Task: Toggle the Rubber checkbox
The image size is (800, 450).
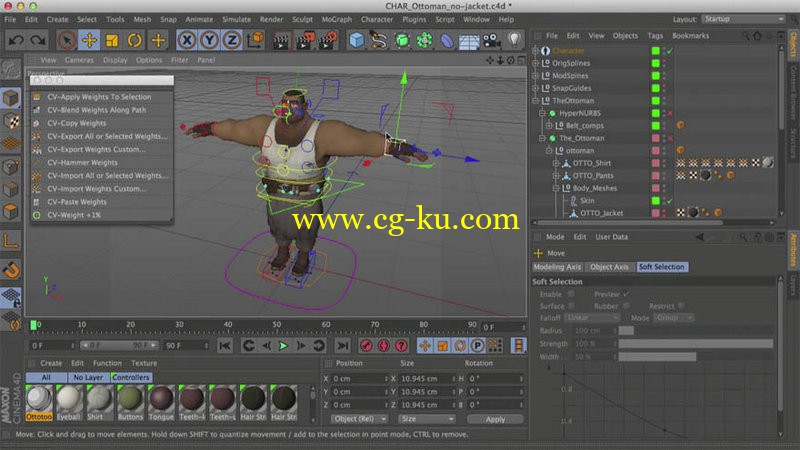Action: (x=626, y=306)
